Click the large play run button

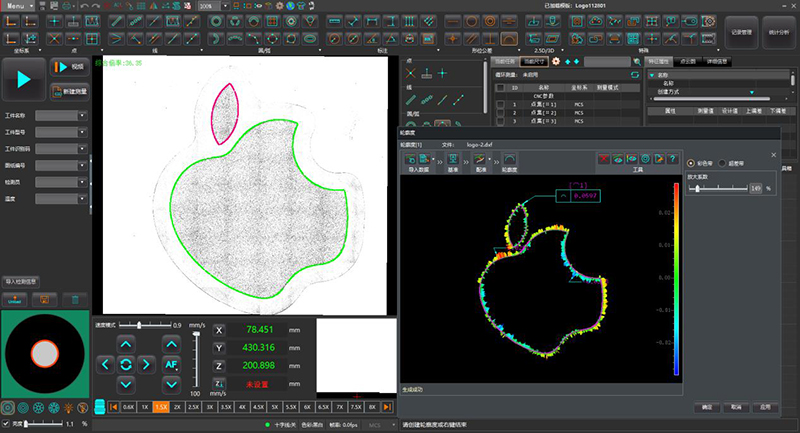pos(23,80)
